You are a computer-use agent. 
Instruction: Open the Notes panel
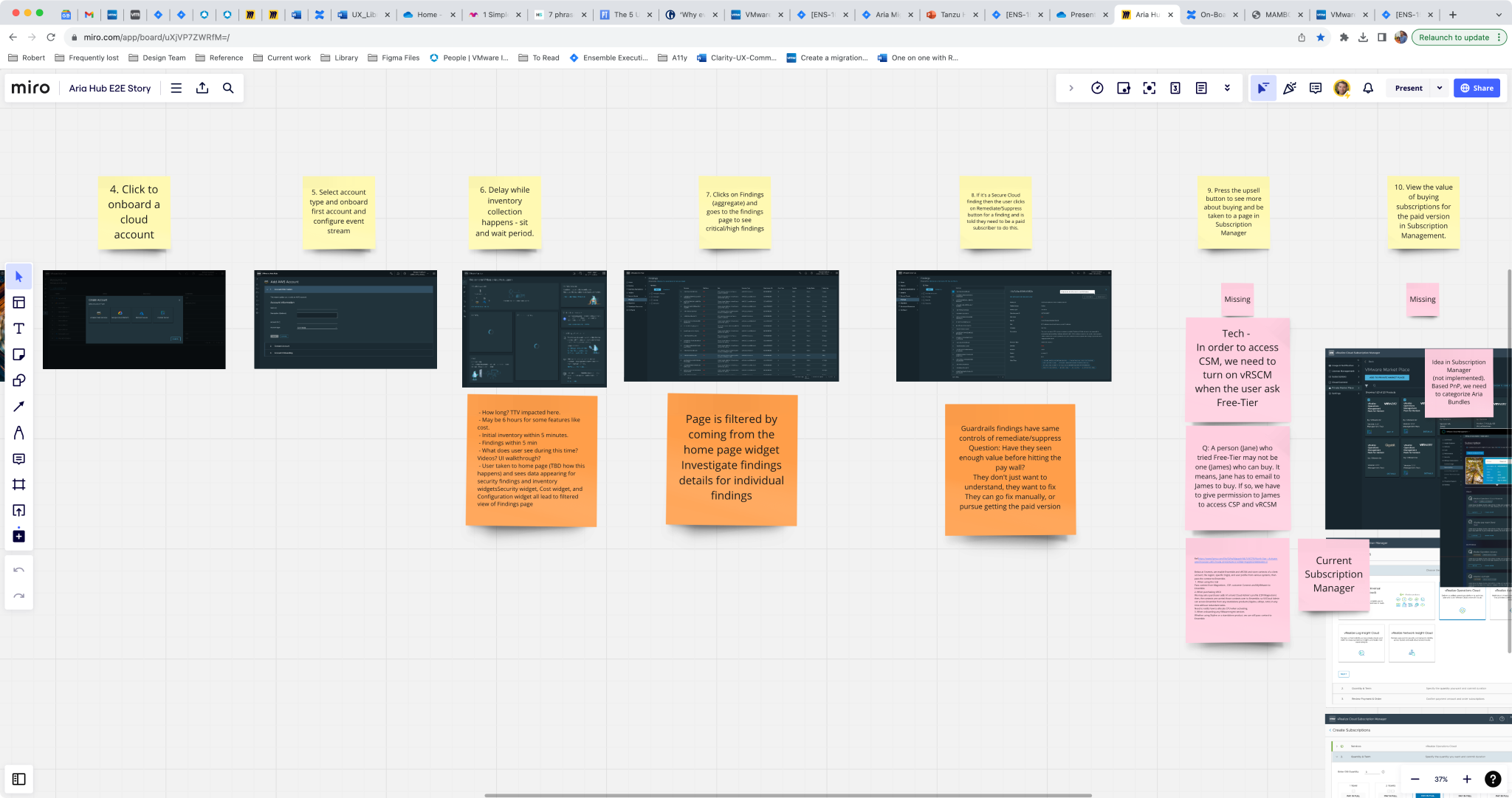(1201, 88)
